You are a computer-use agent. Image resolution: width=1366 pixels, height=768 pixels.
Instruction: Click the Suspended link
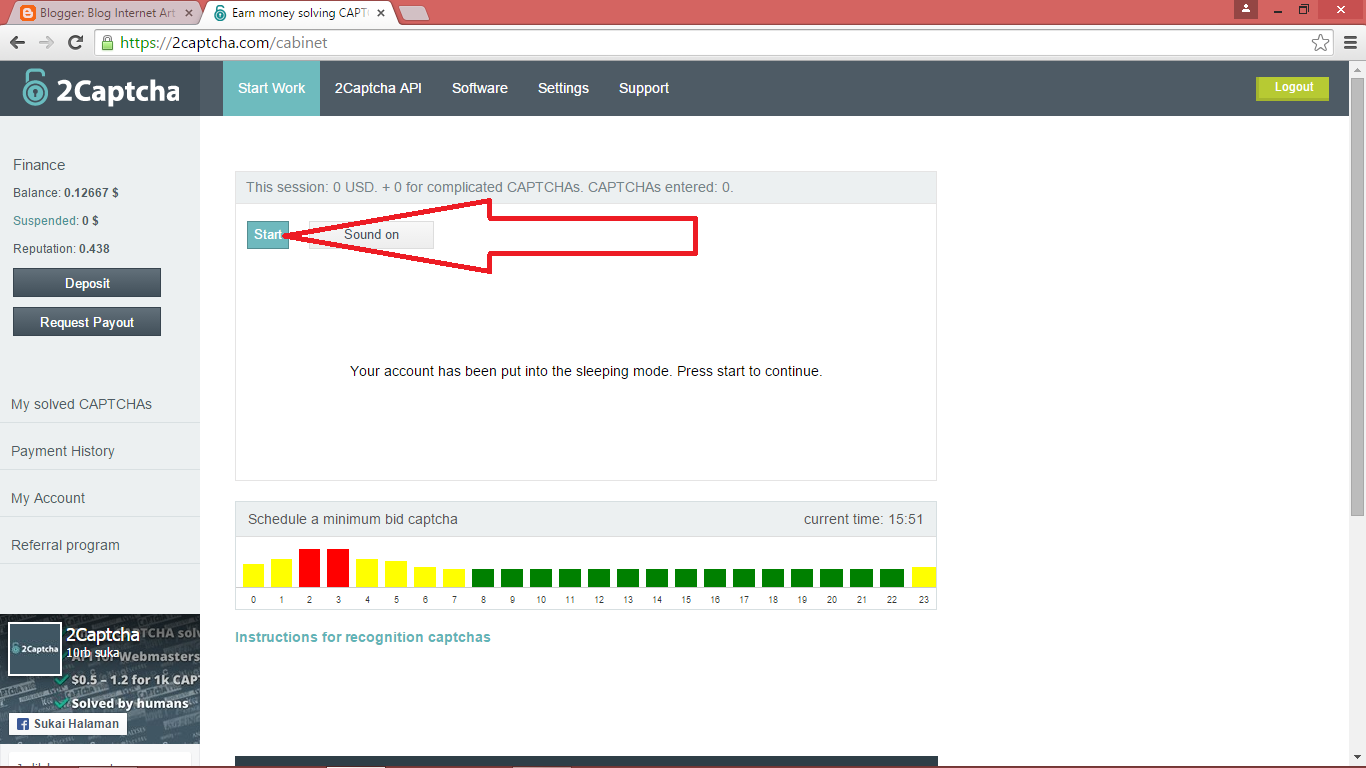(x=45, y=221)
